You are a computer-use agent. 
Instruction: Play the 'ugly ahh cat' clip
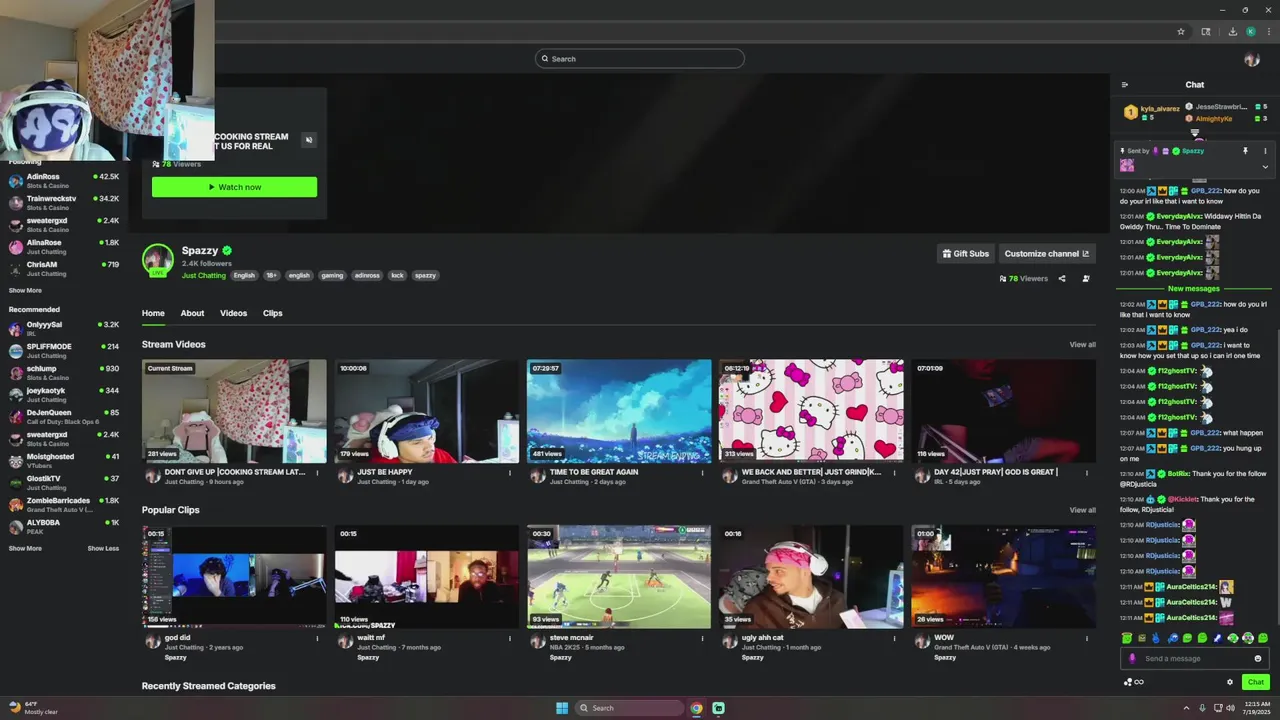coord(811,577)
